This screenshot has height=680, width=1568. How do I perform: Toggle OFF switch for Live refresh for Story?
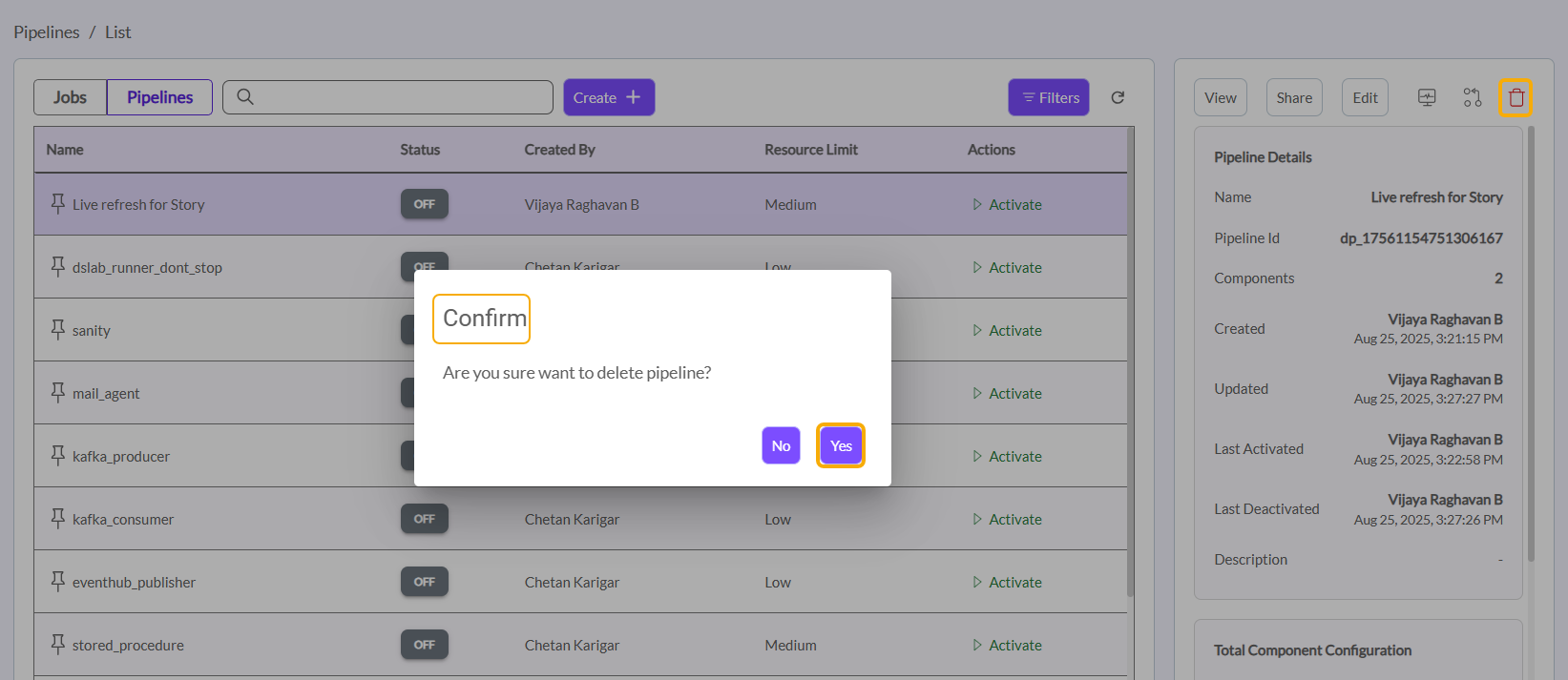[x=424, y=204]
